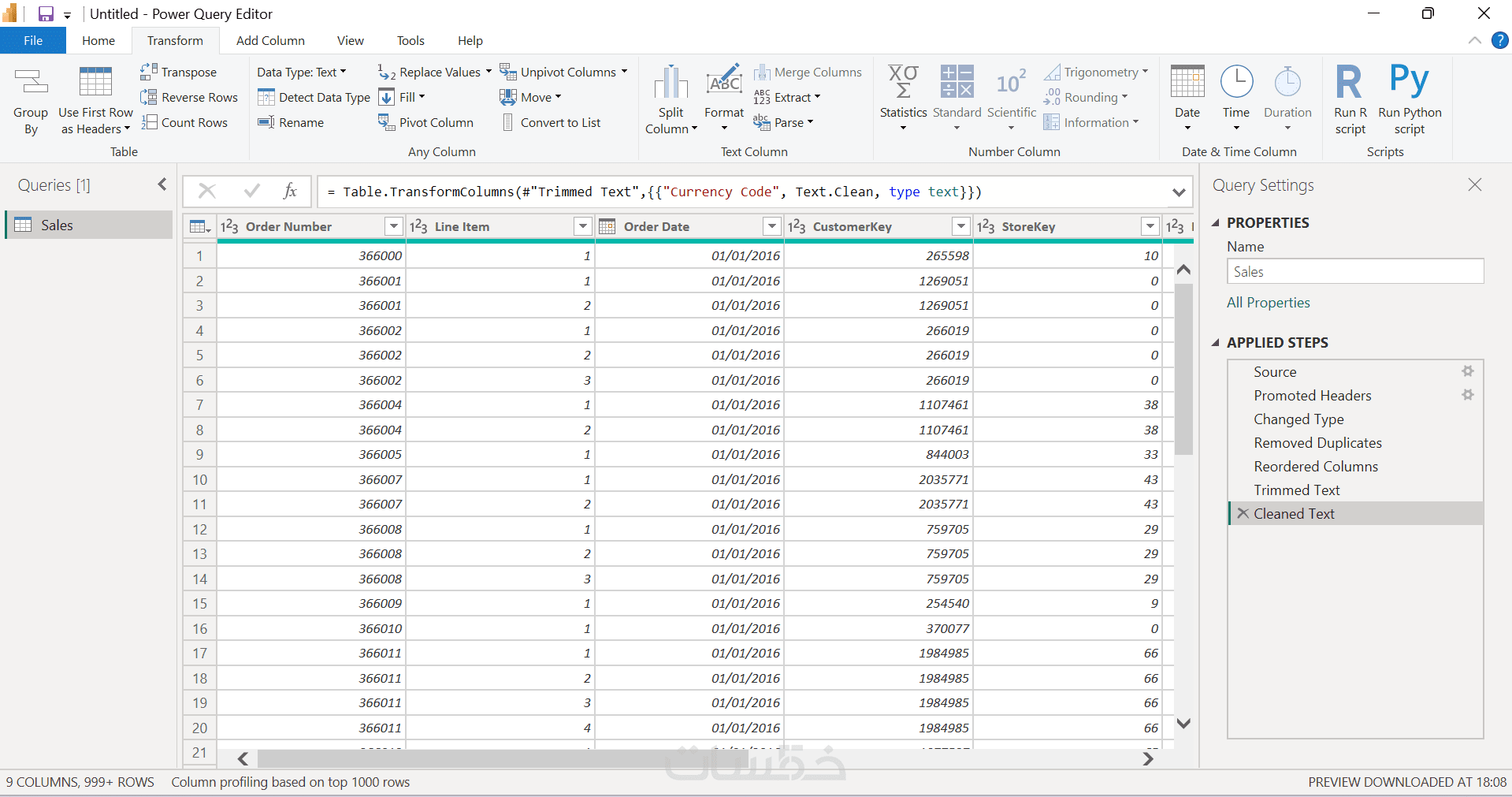This screenshot has width=1512, height=797.
Task: Click the Date calendar icon
Action: [x=1187, y=81]
